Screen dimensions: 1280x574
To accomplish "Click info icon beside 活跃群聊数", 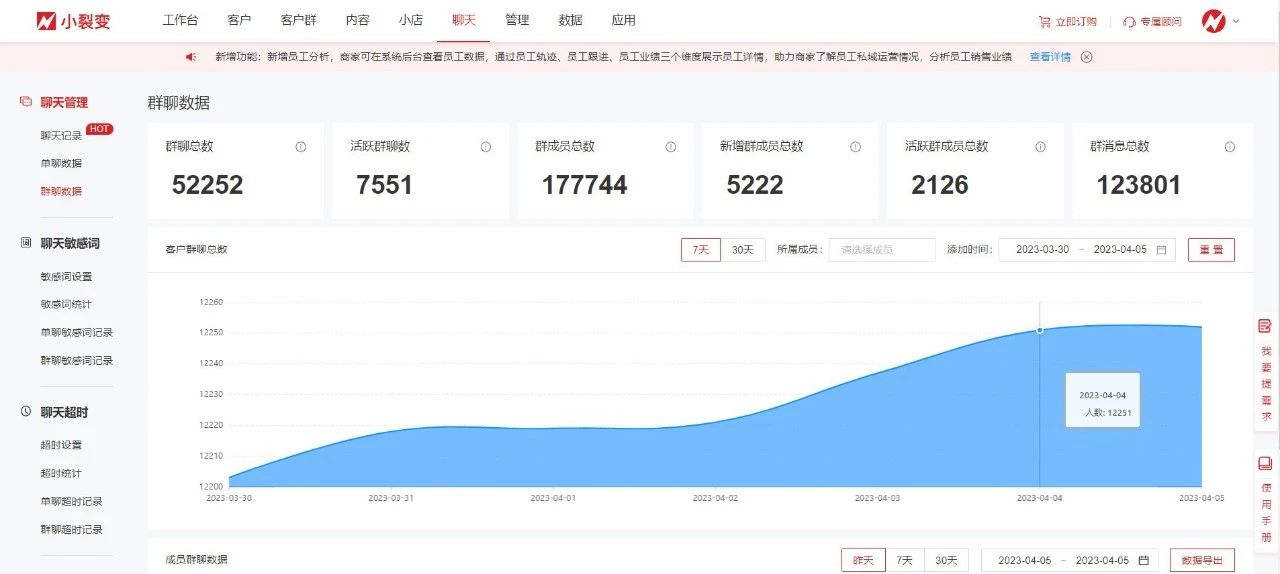I will [485, 147].
